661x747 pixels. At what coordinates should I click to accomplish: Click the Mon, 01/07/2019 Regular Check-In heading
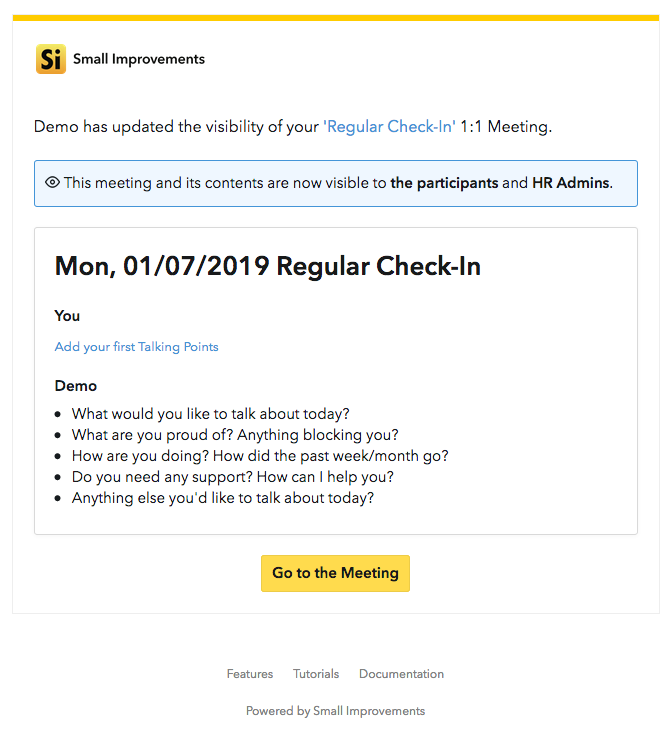click(267, 266)
